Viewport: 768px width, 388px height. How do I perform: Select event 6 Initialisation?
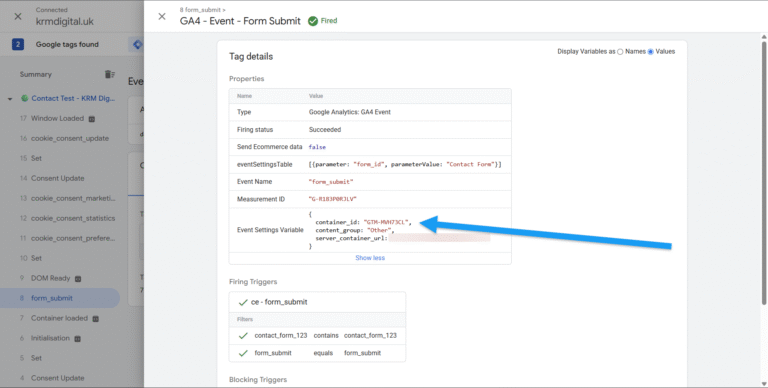50,338
